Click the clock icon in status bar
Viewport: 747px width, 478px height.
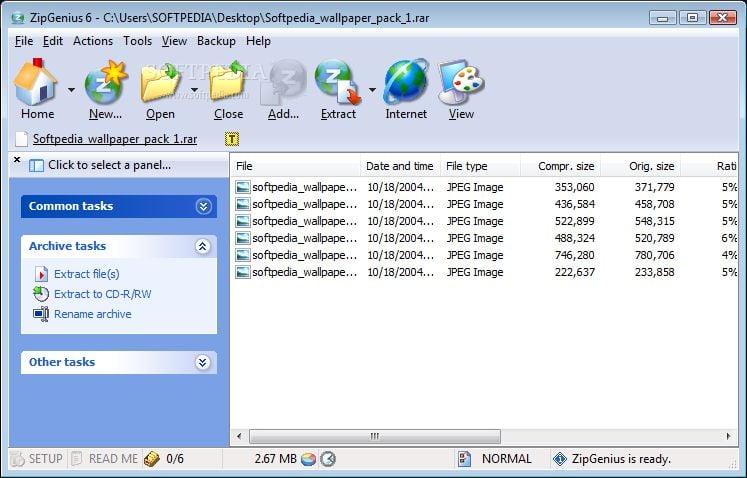(328, 459)
